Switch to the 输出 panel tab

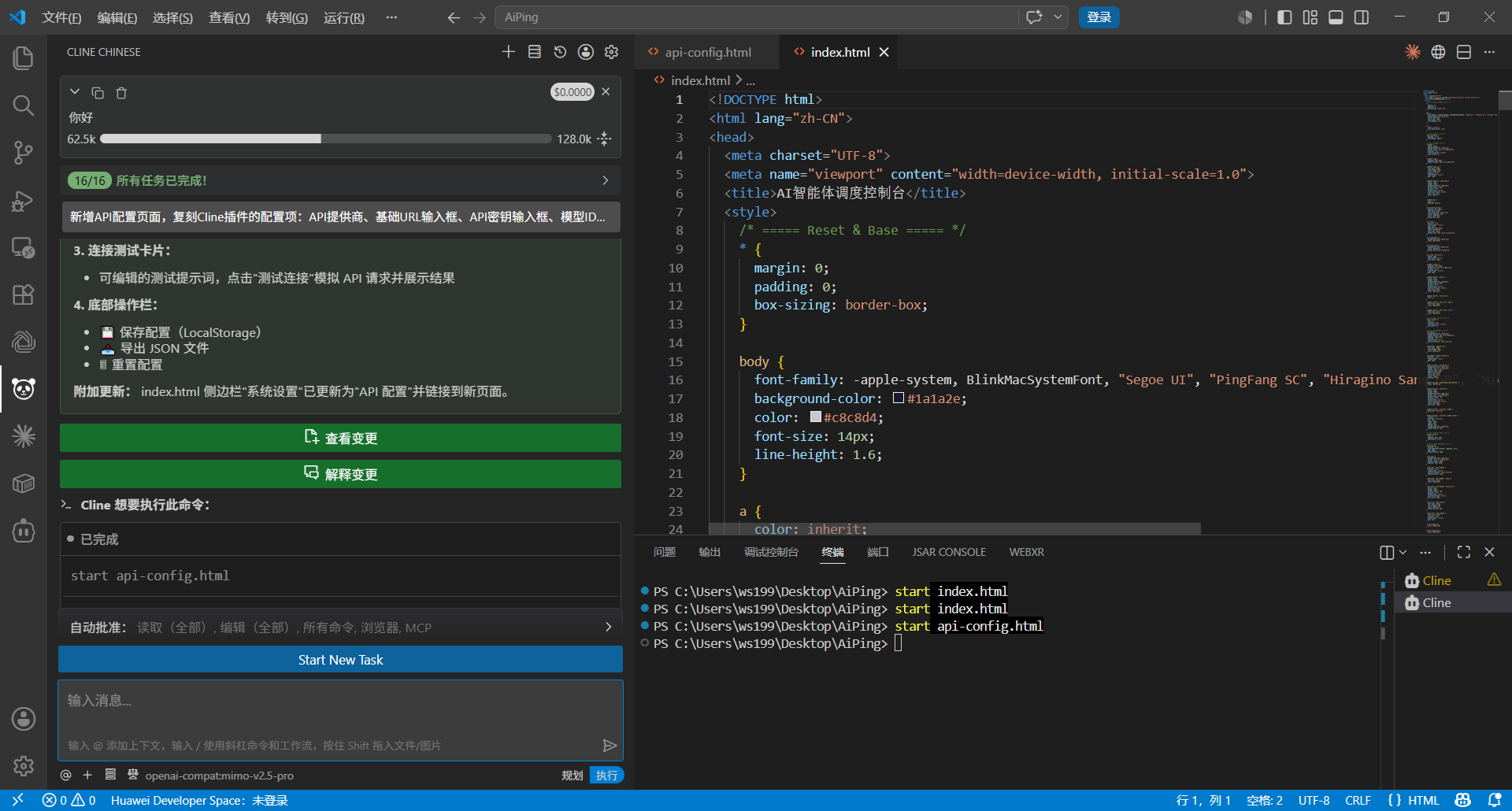pos(710,552)
